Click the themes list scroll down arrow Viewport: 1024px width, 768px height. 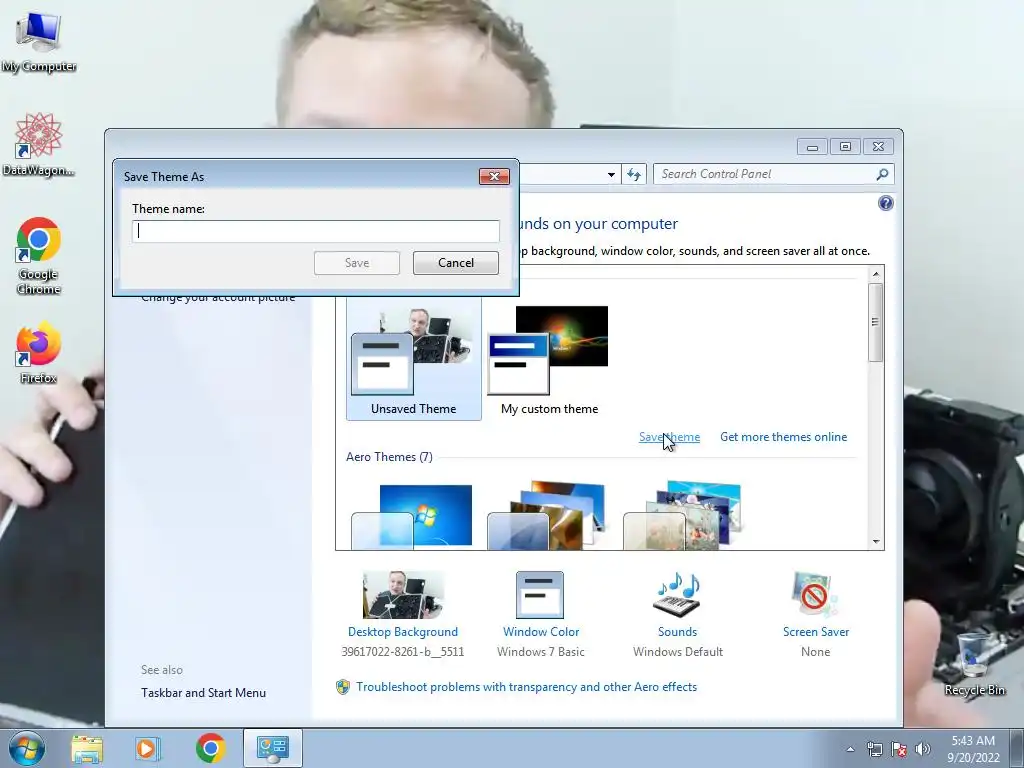tap(876, 542)
